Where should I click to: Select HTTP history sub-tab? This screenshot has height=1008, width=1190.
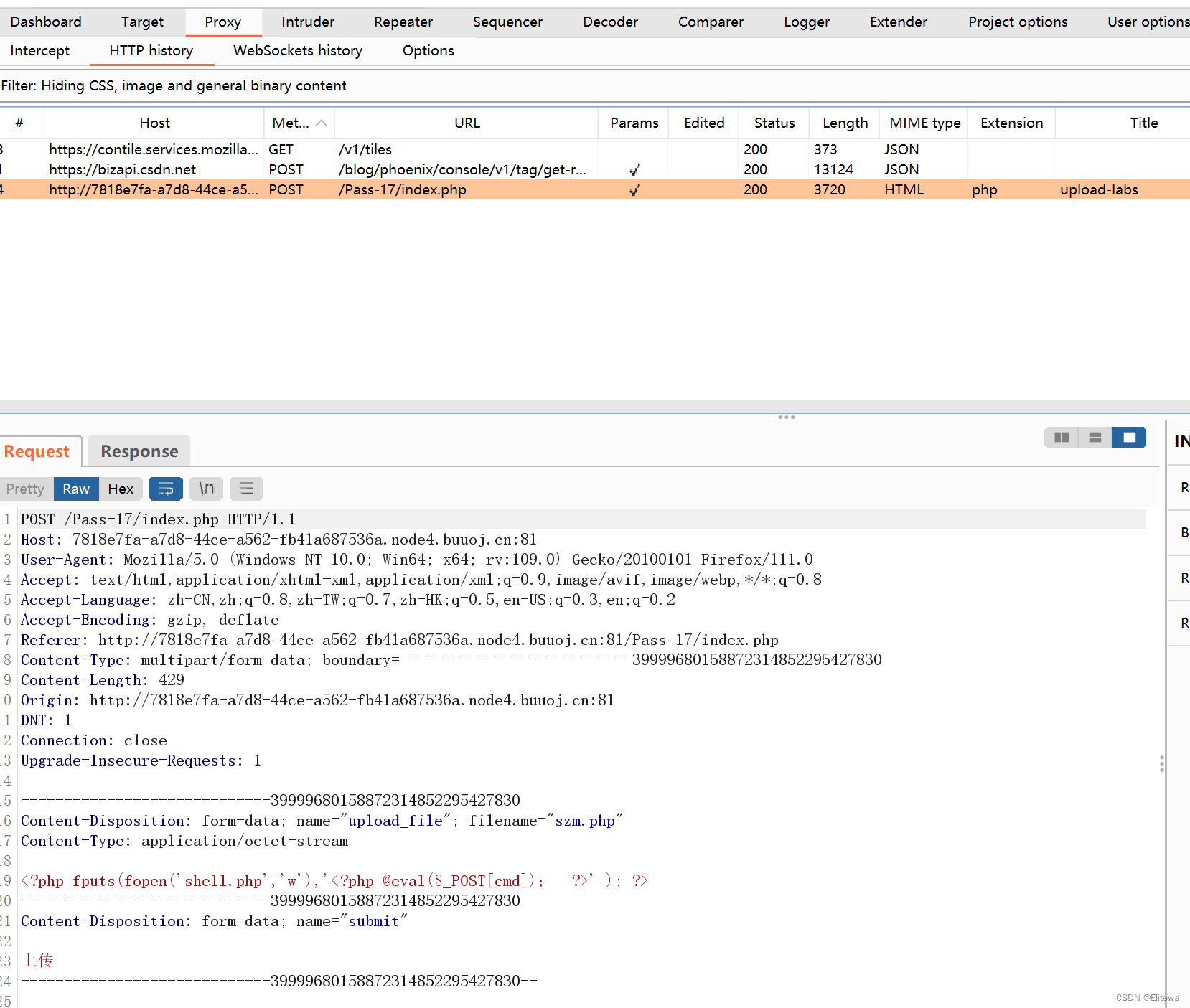click(x=151, y=51)
